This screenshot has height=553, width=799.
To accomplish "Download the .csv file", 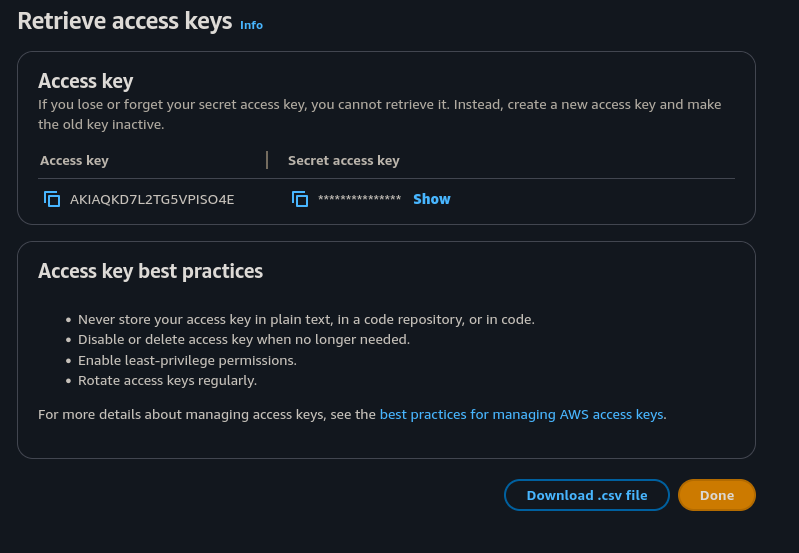I will coord(587,495).
